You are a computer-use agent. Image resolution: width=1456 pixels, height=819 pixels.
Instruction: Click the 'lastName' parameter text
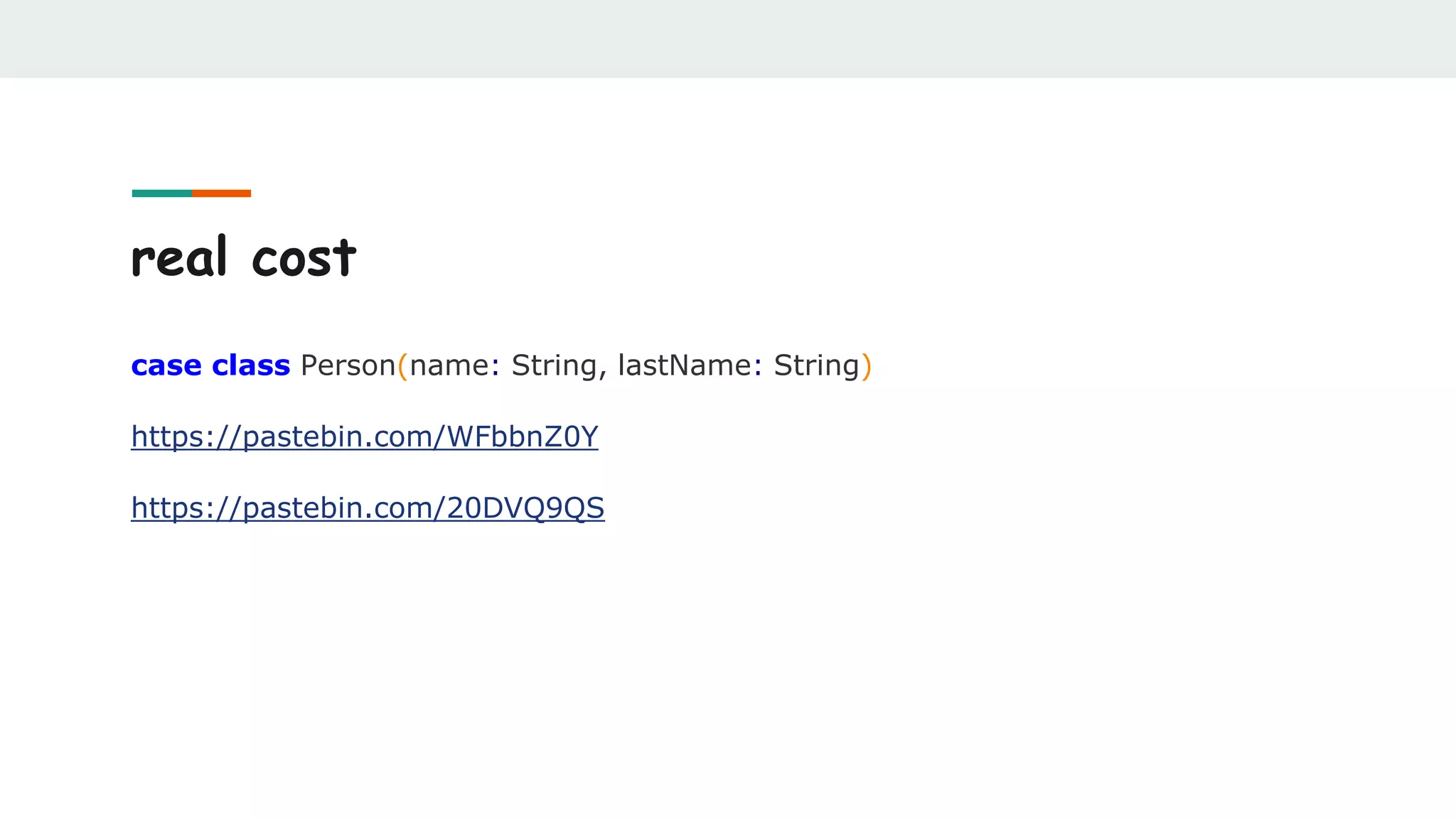pos(684,365)
